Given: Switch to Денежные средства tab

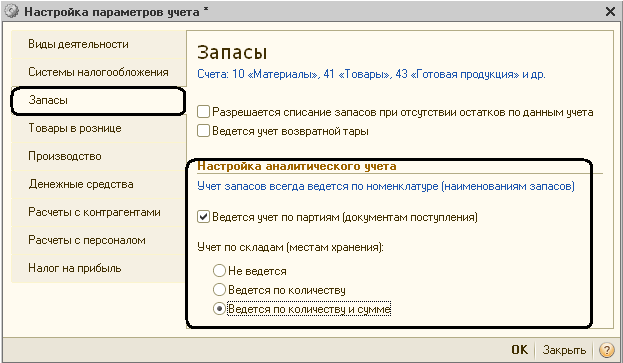Looking at the screenshot, I should coord(99,184).
